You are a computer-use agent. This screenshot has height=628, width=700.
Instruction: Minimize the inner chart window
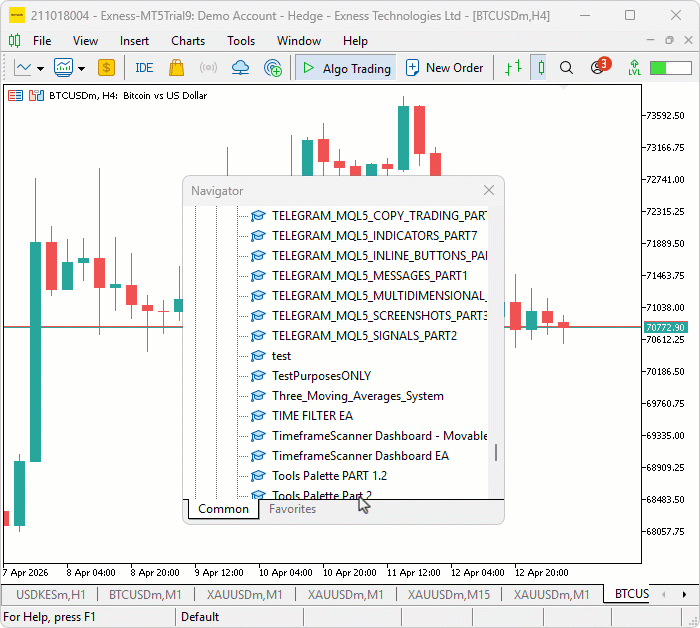coord(650,40)
